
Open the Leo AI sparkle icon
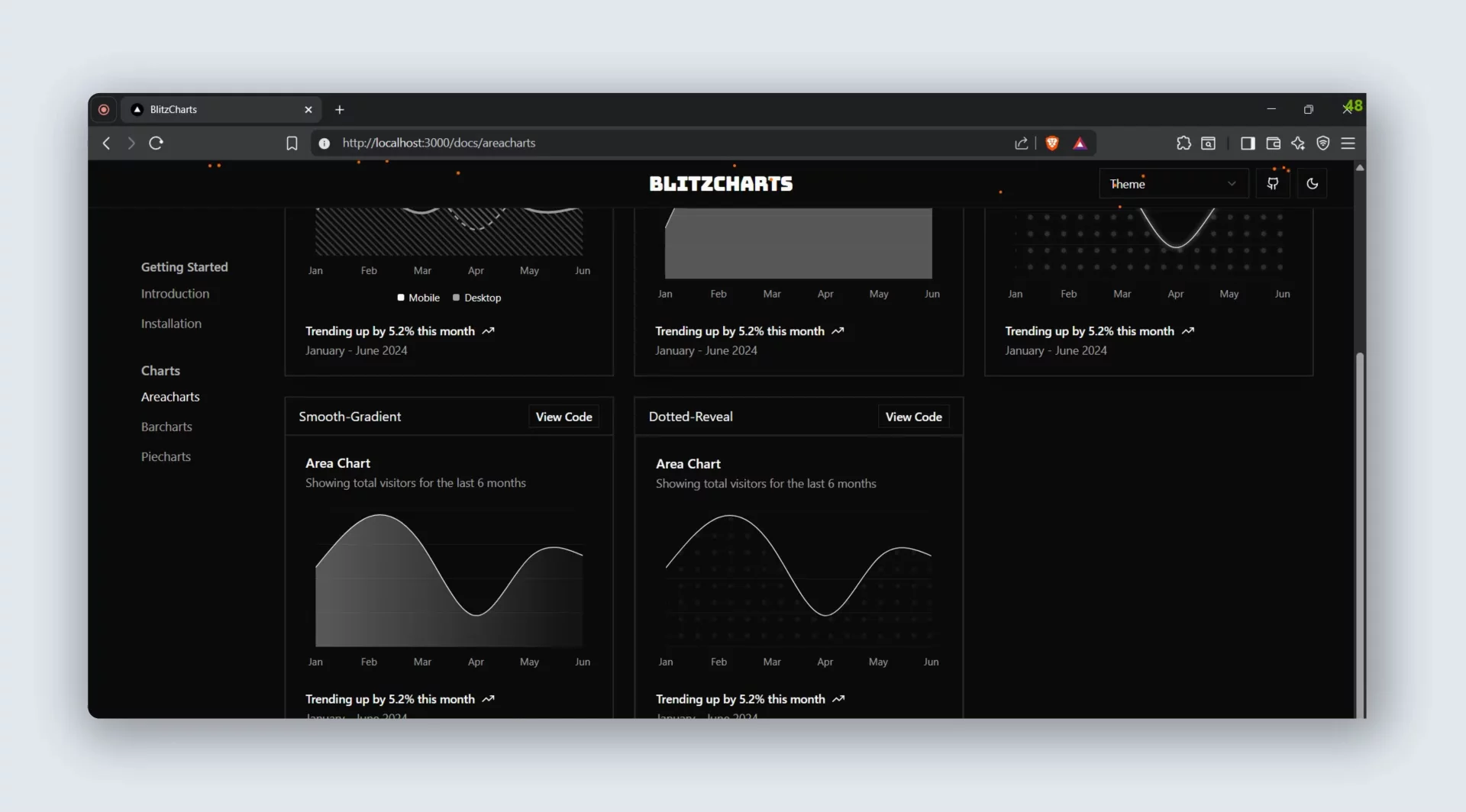coord(1298,143)
